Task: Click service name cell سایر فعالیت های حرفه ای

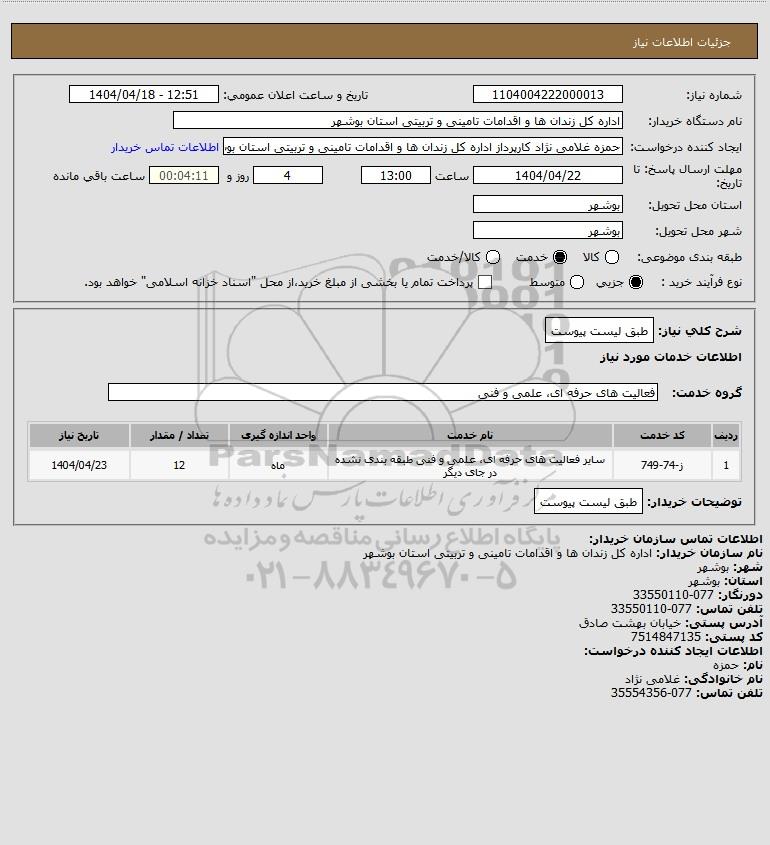Action: coord(470,465)
